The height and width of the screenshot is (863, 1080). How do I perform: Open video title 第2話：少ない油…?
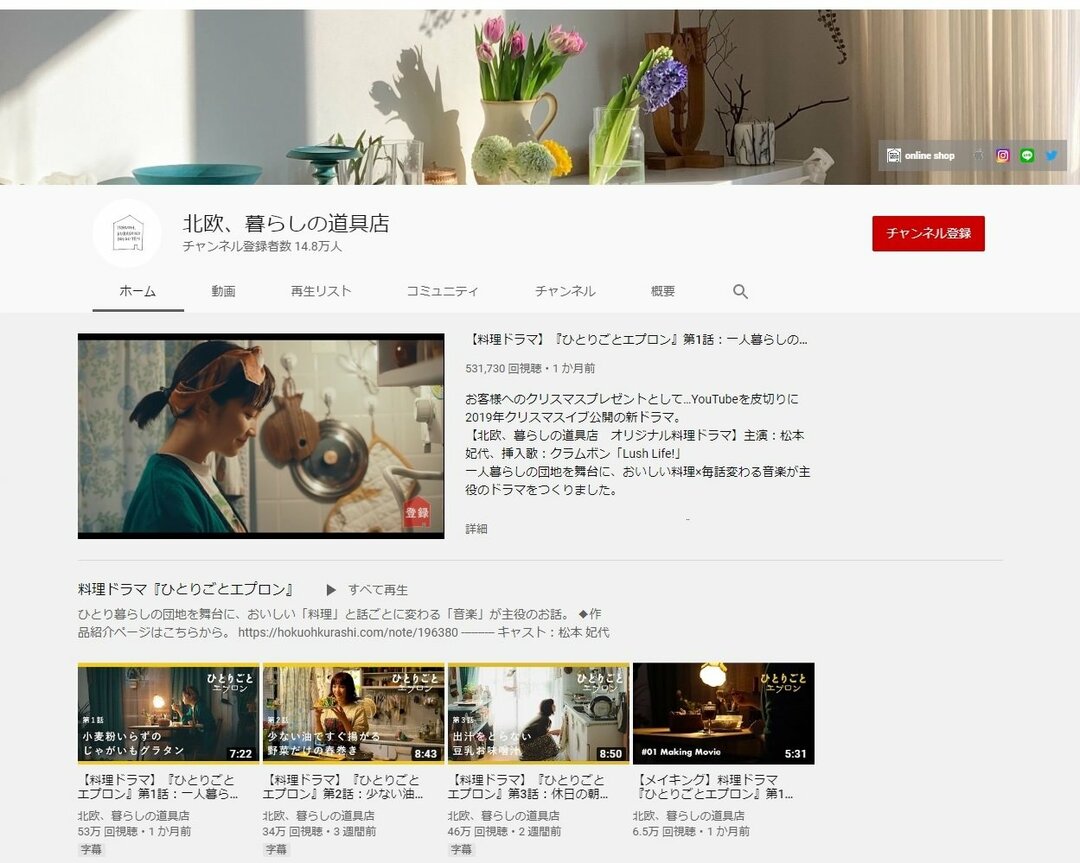point(343,787)
